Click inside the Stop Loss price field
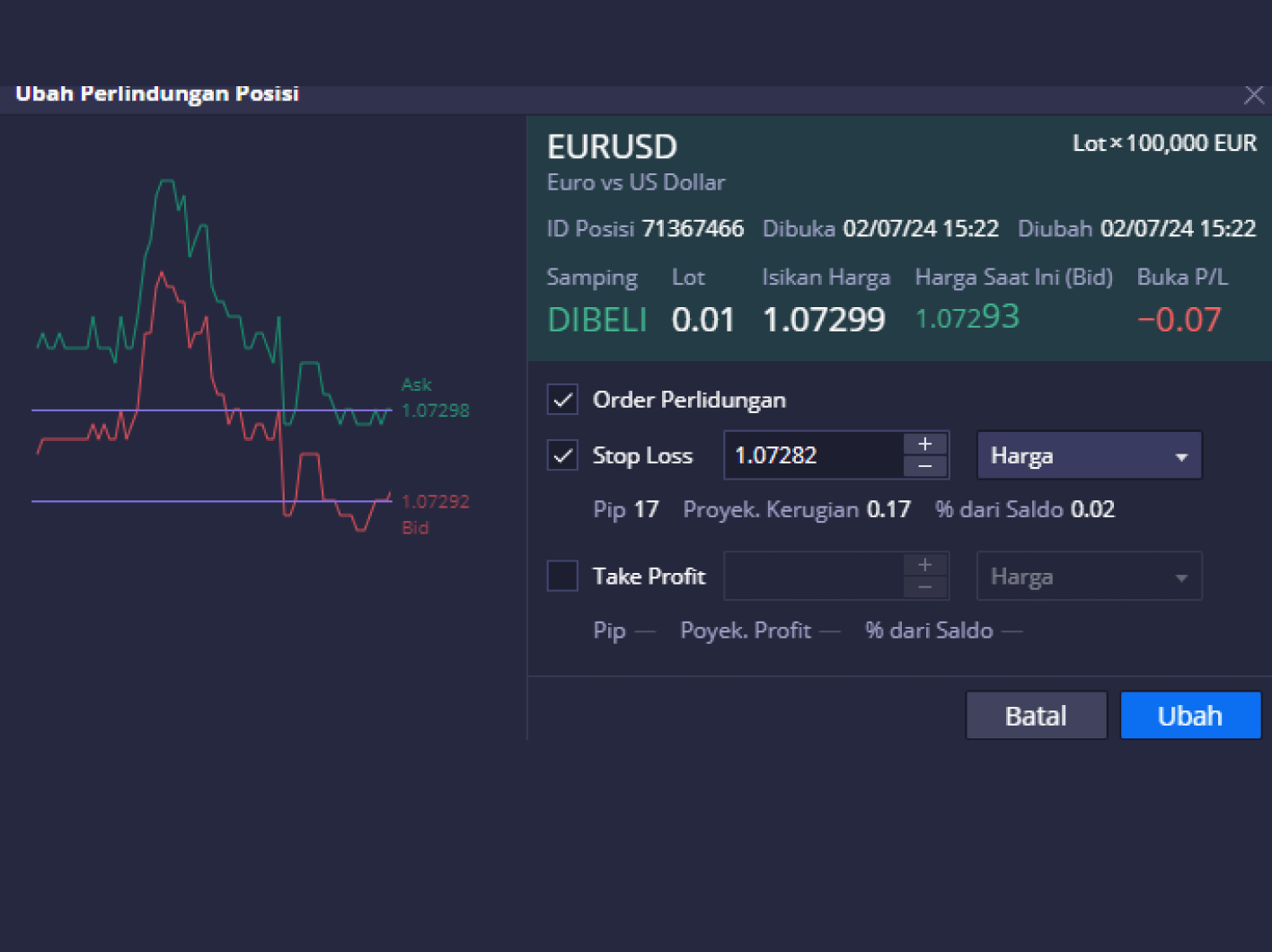The image size is (1272, 952). click(813, 455)
